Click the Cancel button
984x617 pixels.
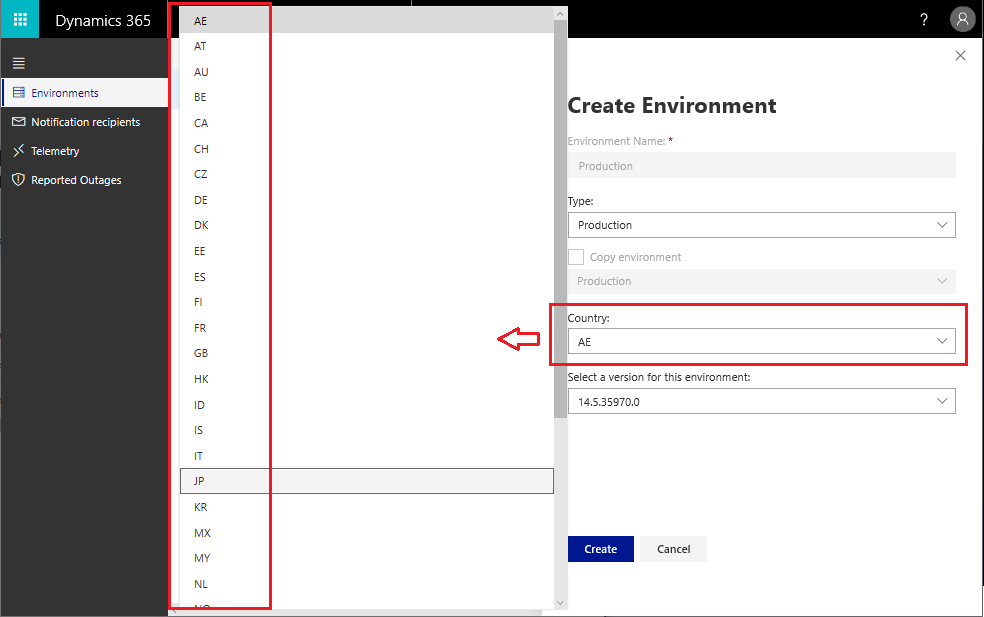pos(673,549)
